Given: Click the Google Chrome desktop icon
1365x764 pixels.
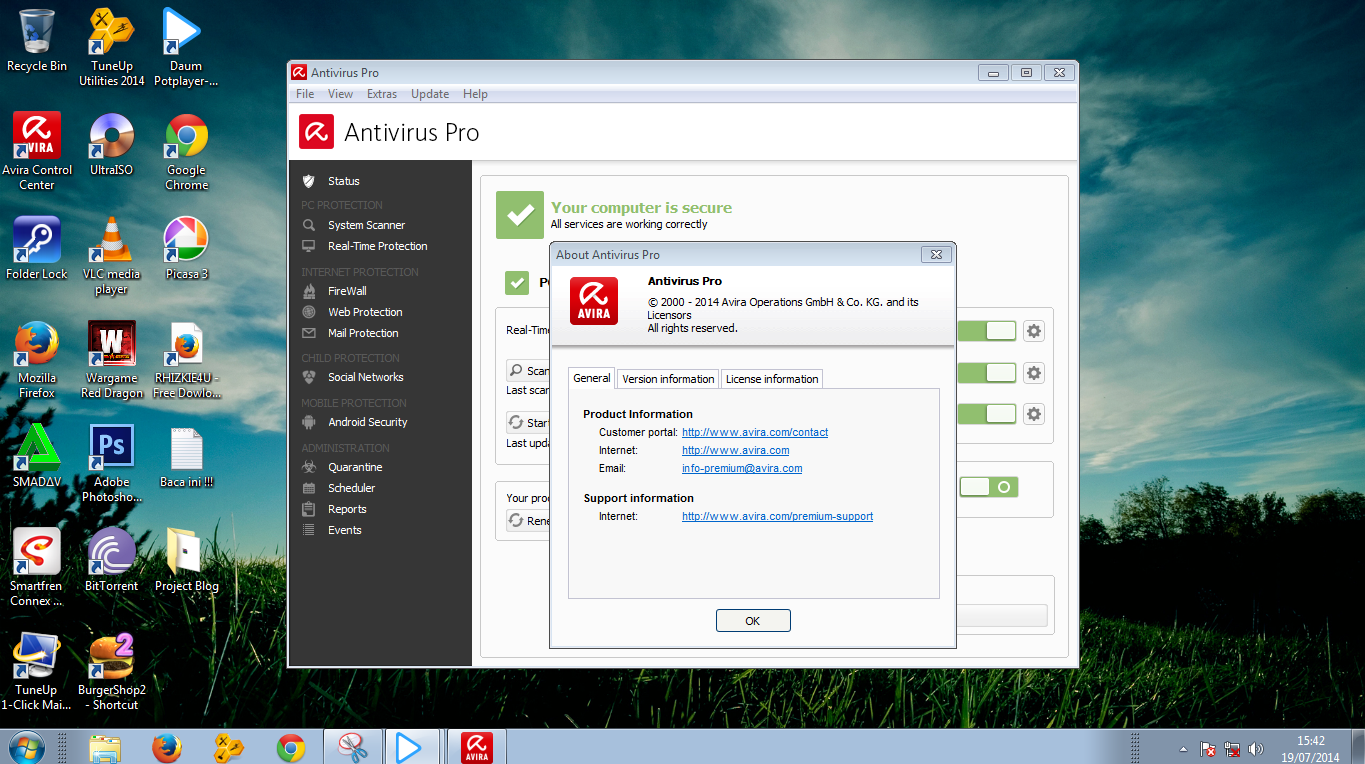Looking at the screenshot, I should pyautogui.click(x=187, y=150).
